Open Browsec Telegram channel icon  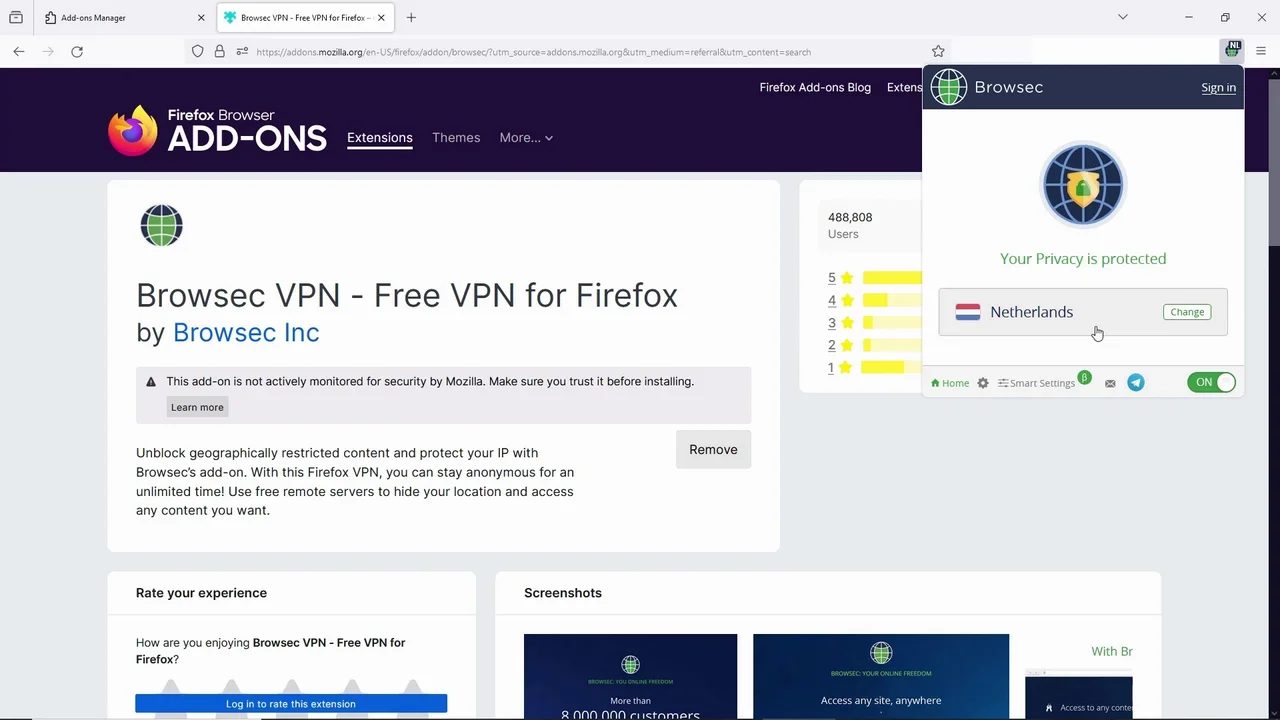pyautogui.click(x=1136, y=382)
